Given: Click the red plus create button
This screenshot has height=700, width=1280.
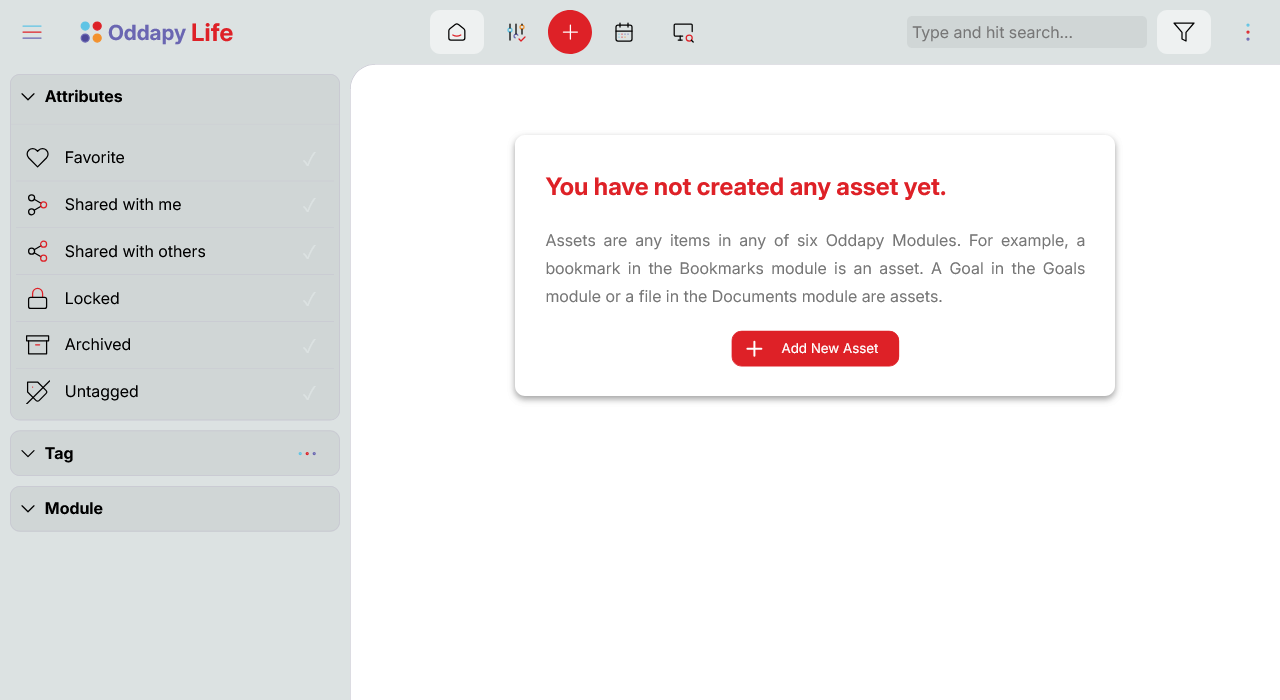Looking at the screenshot, I should (x=570, y=32).
